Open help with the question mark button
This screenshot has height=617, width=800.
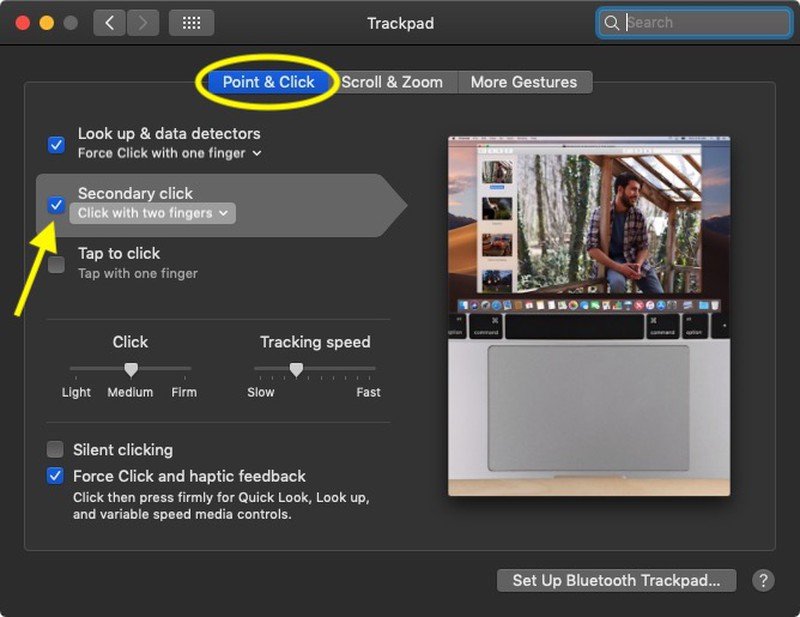763,580
